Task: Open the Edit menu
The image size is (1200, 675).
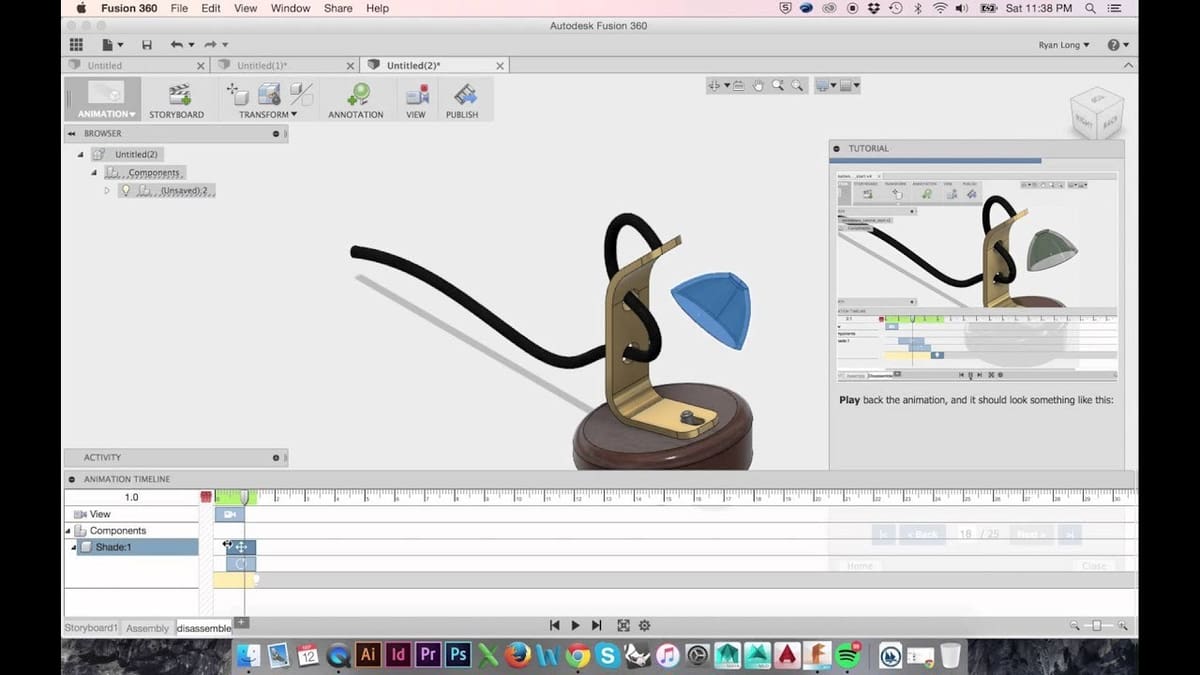Action: coord(211,8)
